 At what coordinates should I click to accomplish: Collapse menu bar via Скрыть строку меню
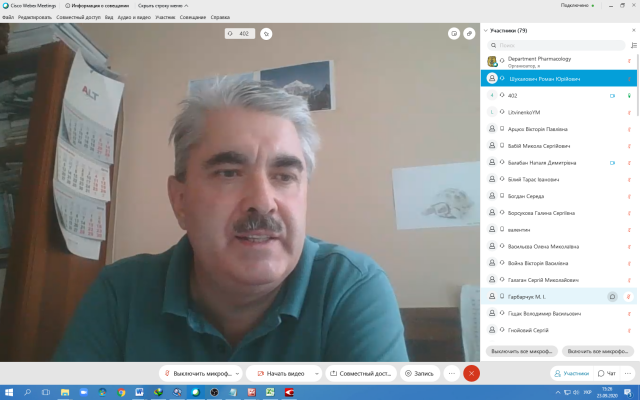point(163,6)
